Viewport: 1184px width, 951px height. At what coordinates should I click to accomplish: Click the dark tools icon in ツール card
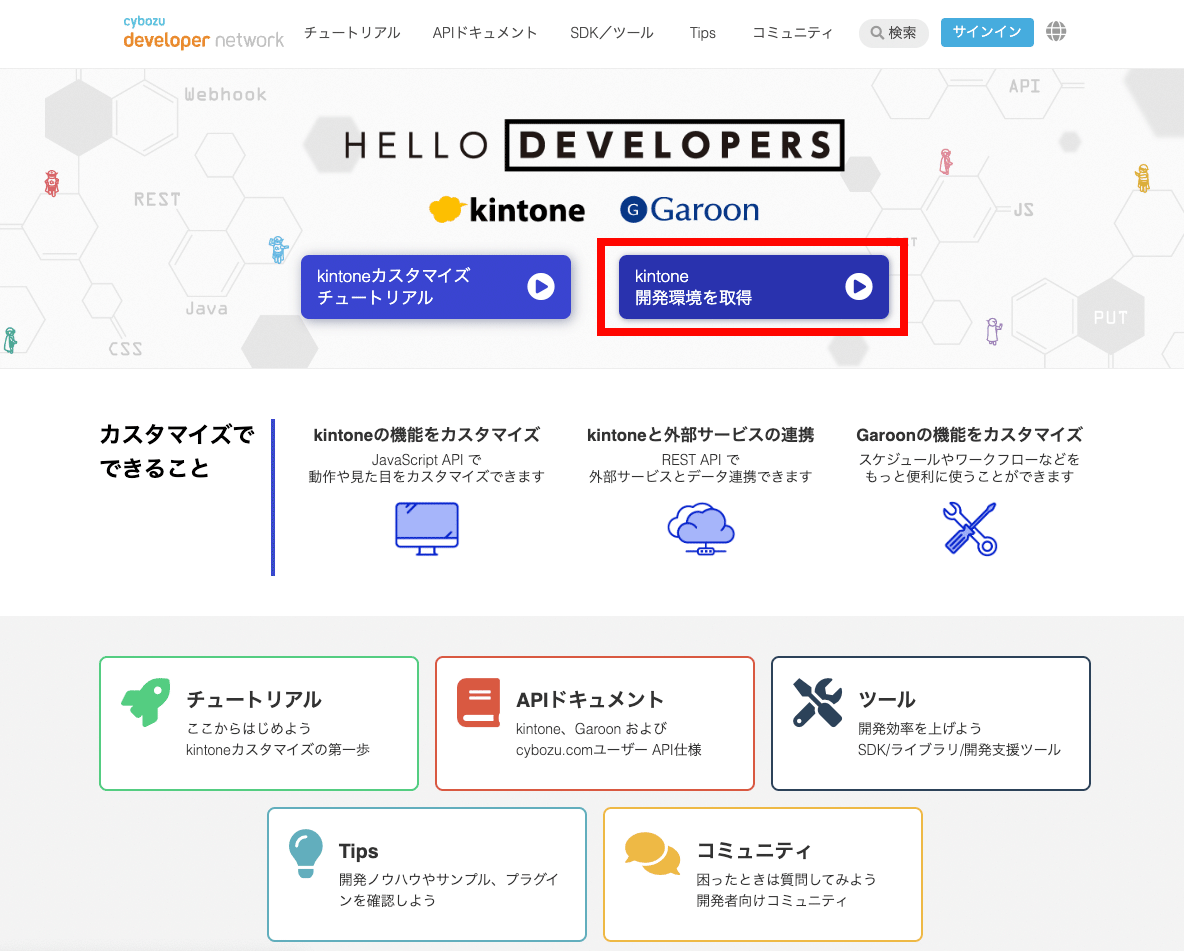coord(817,702)
